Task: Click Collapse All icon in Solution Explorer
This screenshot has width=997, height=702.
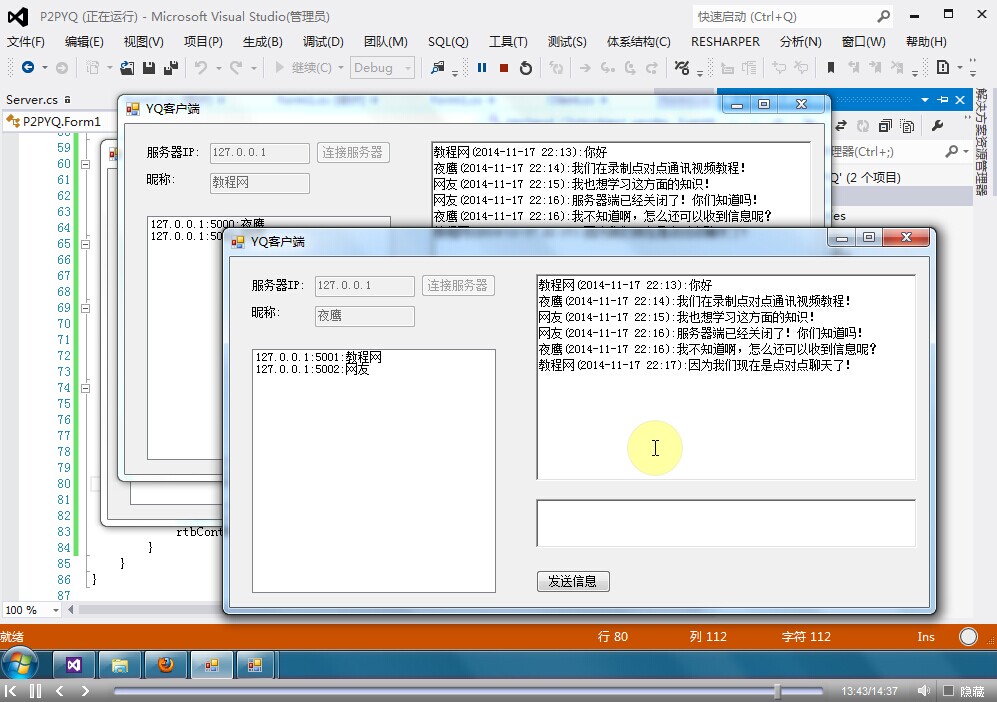Action: point(885,126)
